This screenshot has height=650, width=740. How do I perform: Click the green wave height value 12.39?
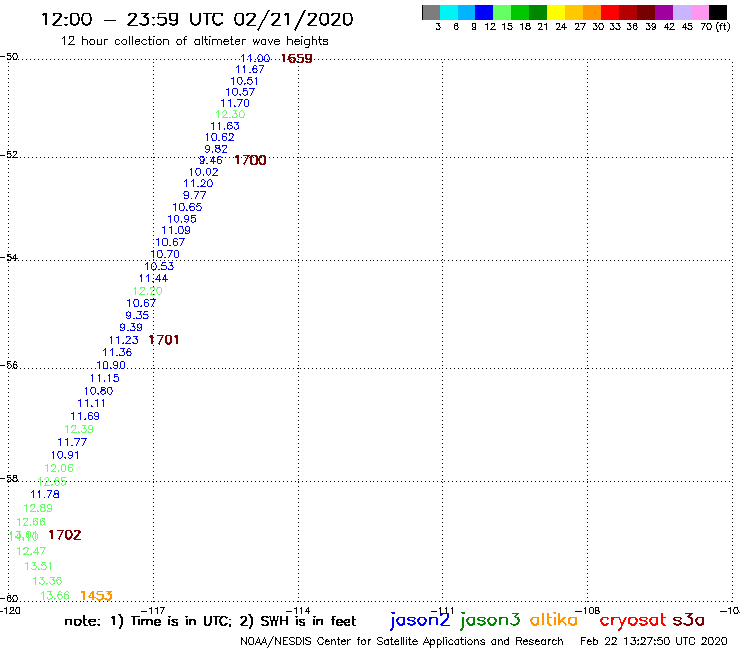tap(79, 430)
